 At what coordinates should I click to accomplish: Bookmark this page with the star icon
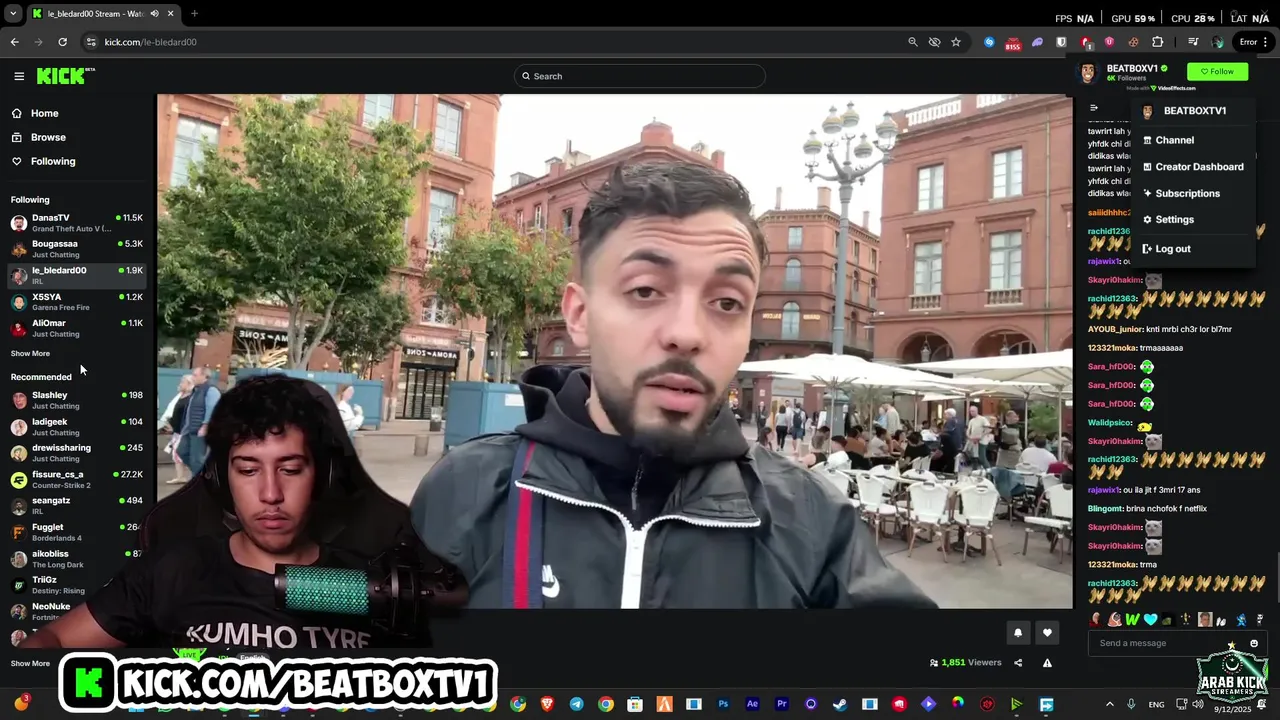click(956, 42)
